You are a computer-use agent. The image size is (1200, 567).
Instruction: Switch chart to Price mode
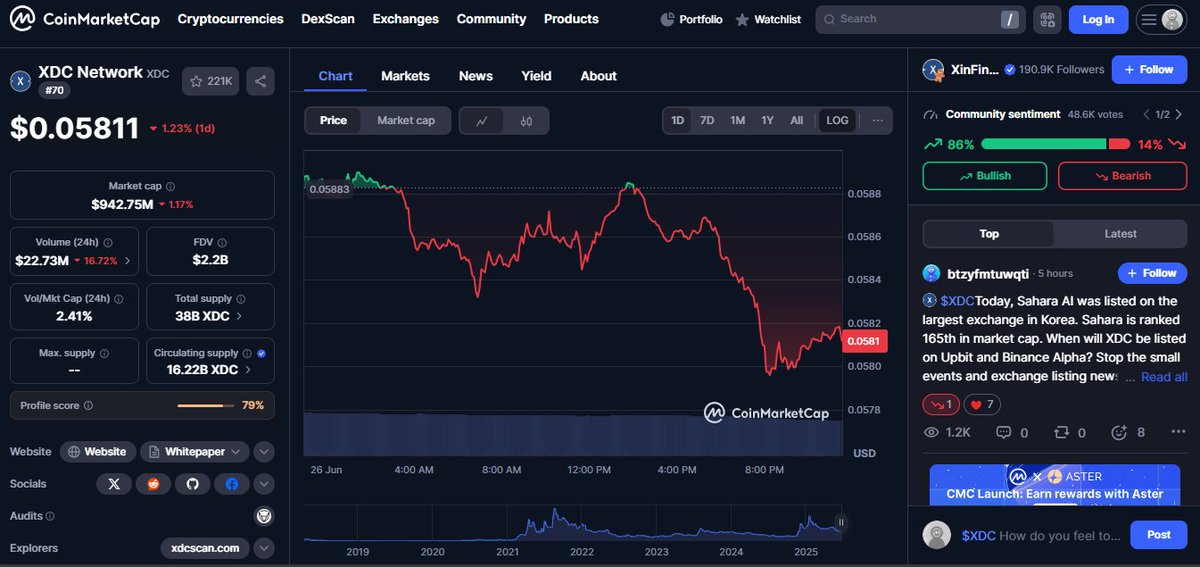(x=334, y=120)
